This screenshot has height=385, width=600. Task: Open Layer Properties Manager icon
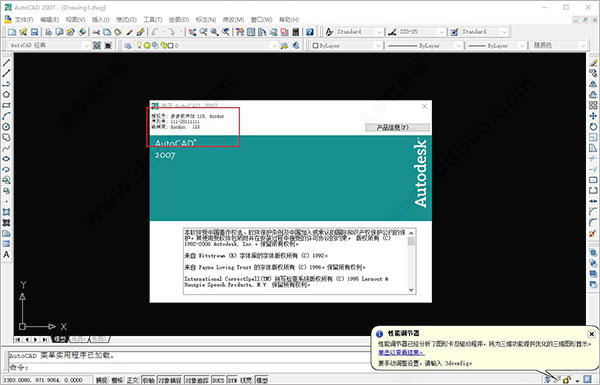click(128, 46)
